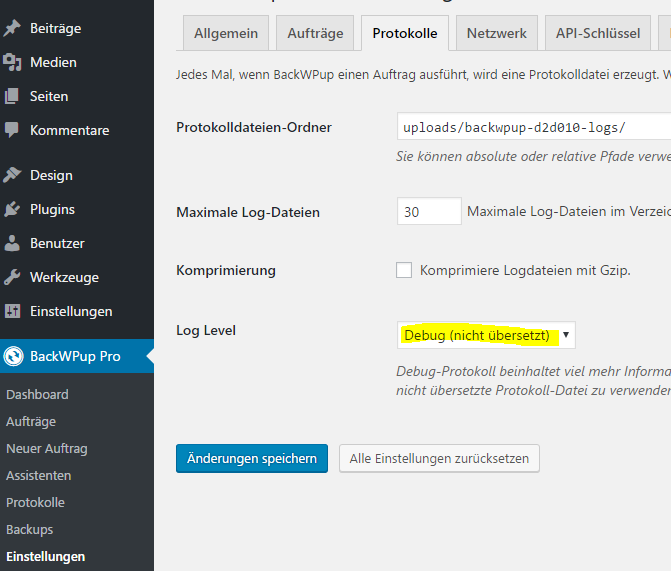Click the Einstellungen sliders icon
671x571 pixels.
[12, 311]
